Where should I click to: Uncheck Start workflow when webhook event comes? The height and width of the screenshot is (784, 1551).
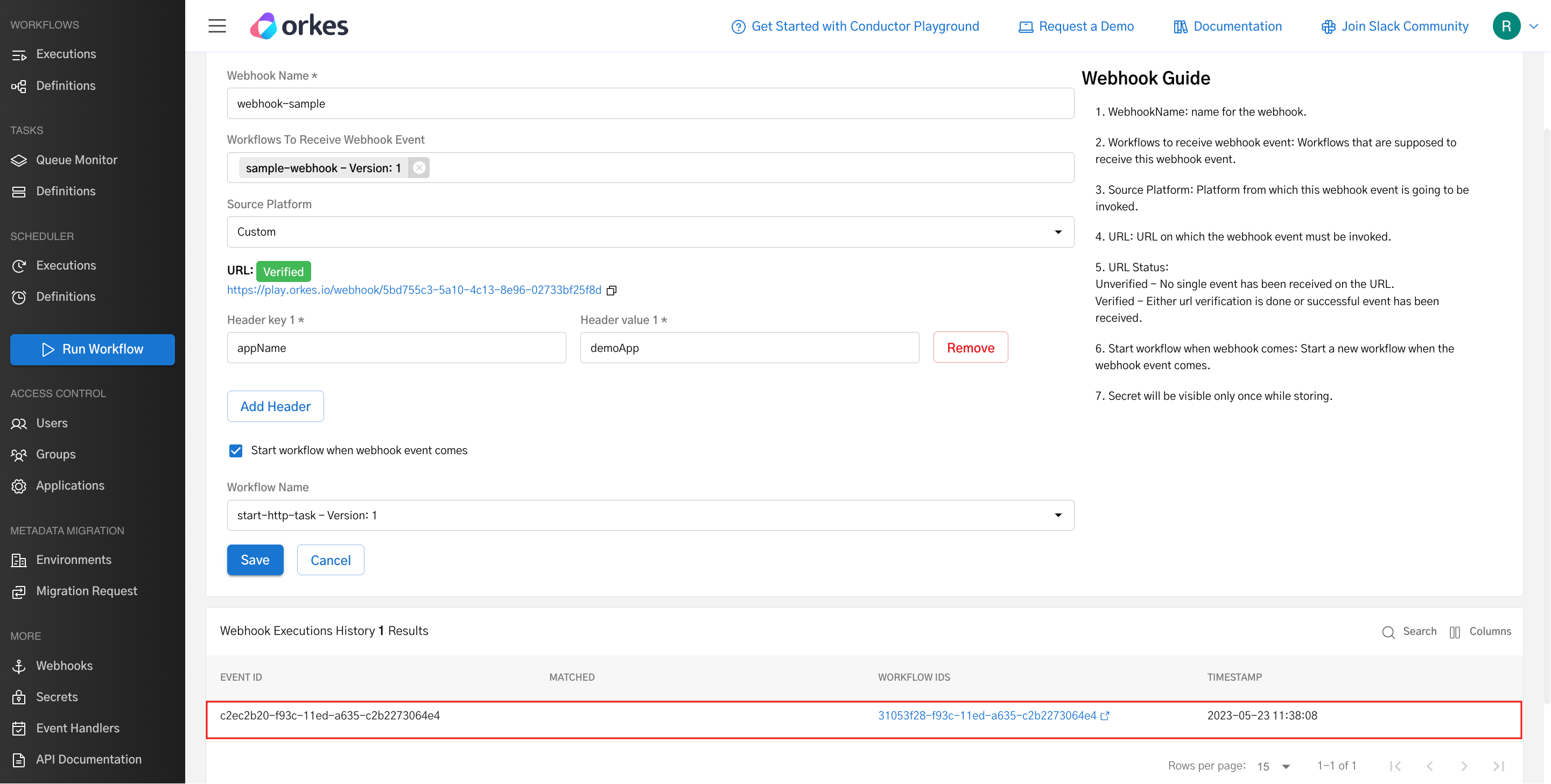click(235, 450)
